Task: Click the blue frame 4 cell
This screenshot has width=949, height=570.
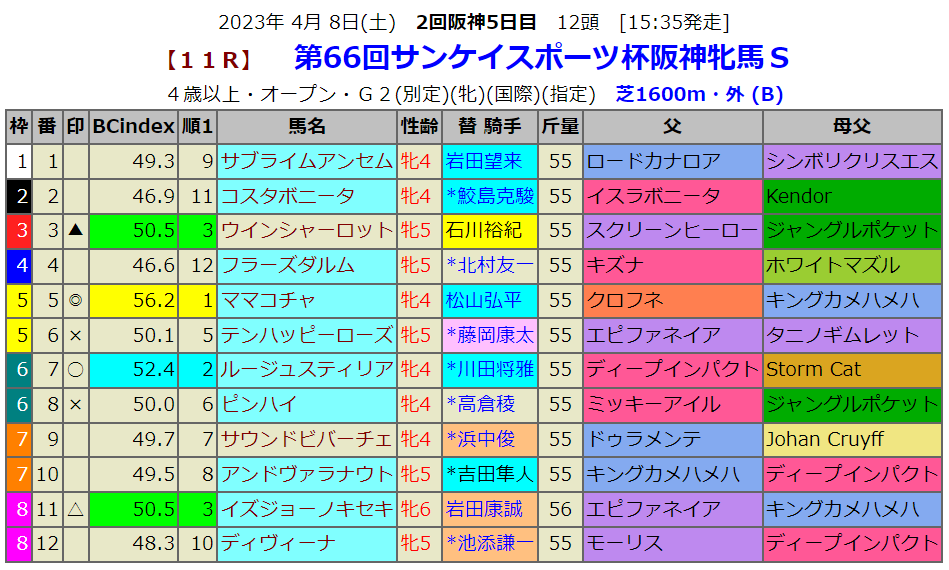Action: point(20,266)
